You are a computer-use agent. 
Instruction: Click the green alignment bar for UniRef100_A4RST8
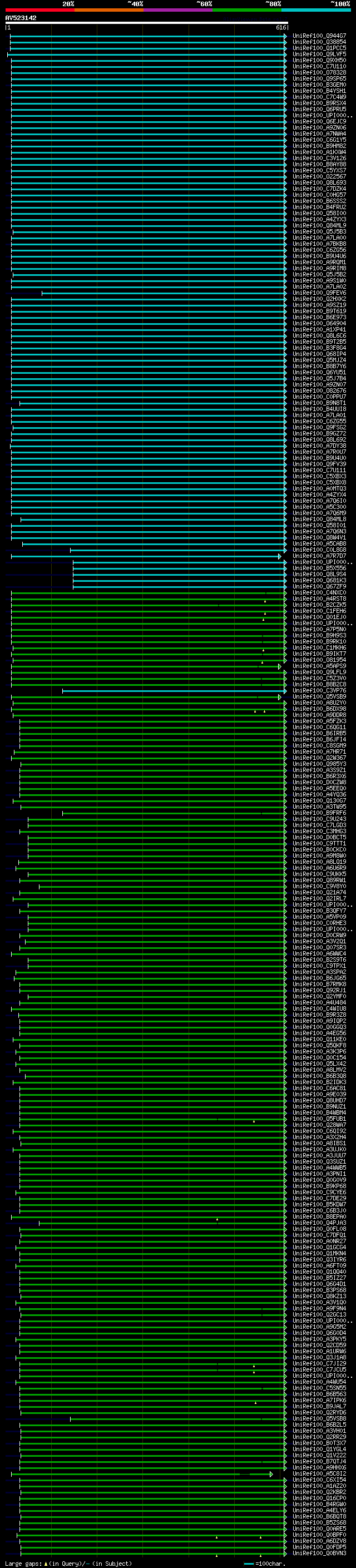pyautogui.click(x=149, y=599)
